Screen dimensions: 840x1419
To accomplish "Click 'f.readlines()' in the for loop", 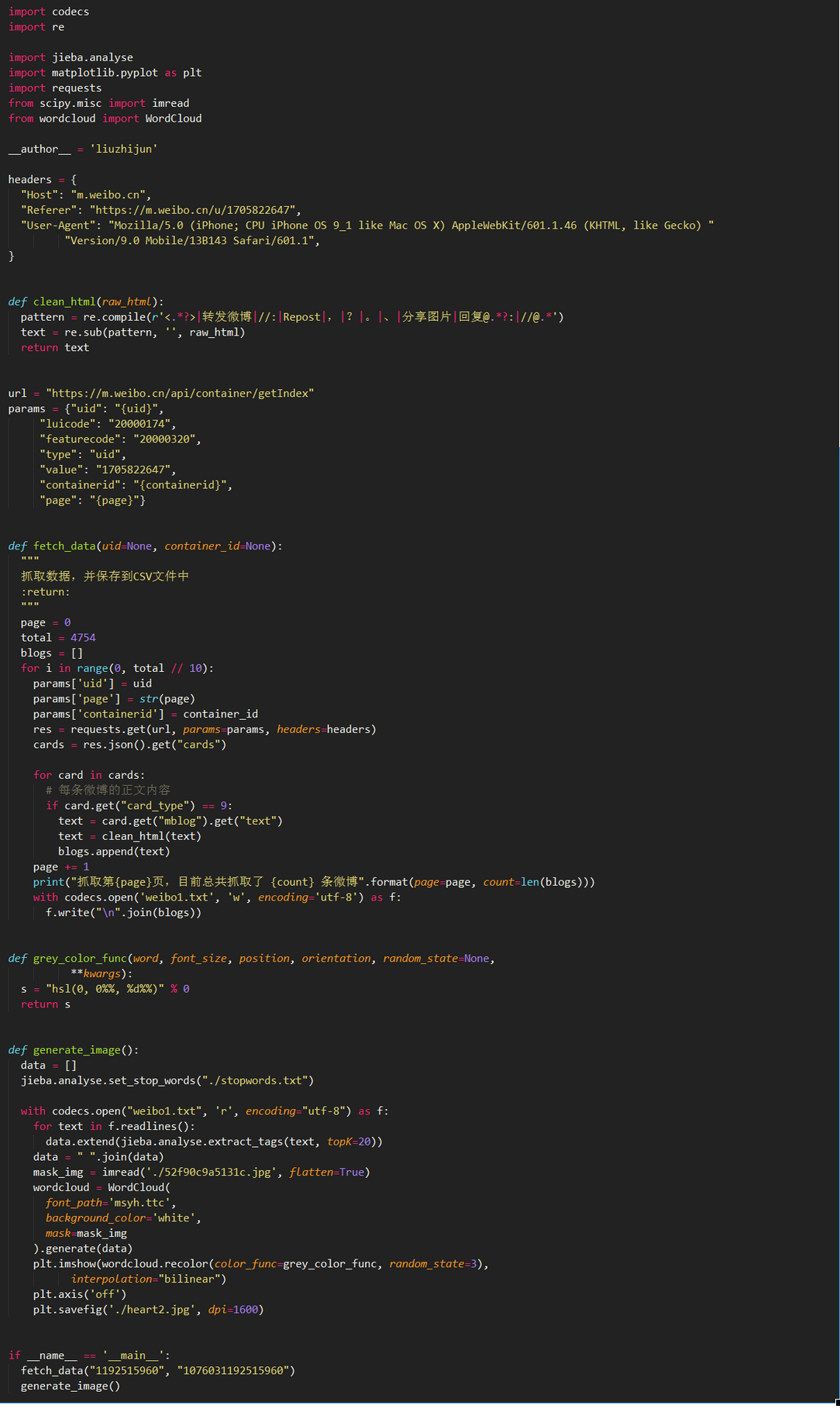I will coord(149,1127).
